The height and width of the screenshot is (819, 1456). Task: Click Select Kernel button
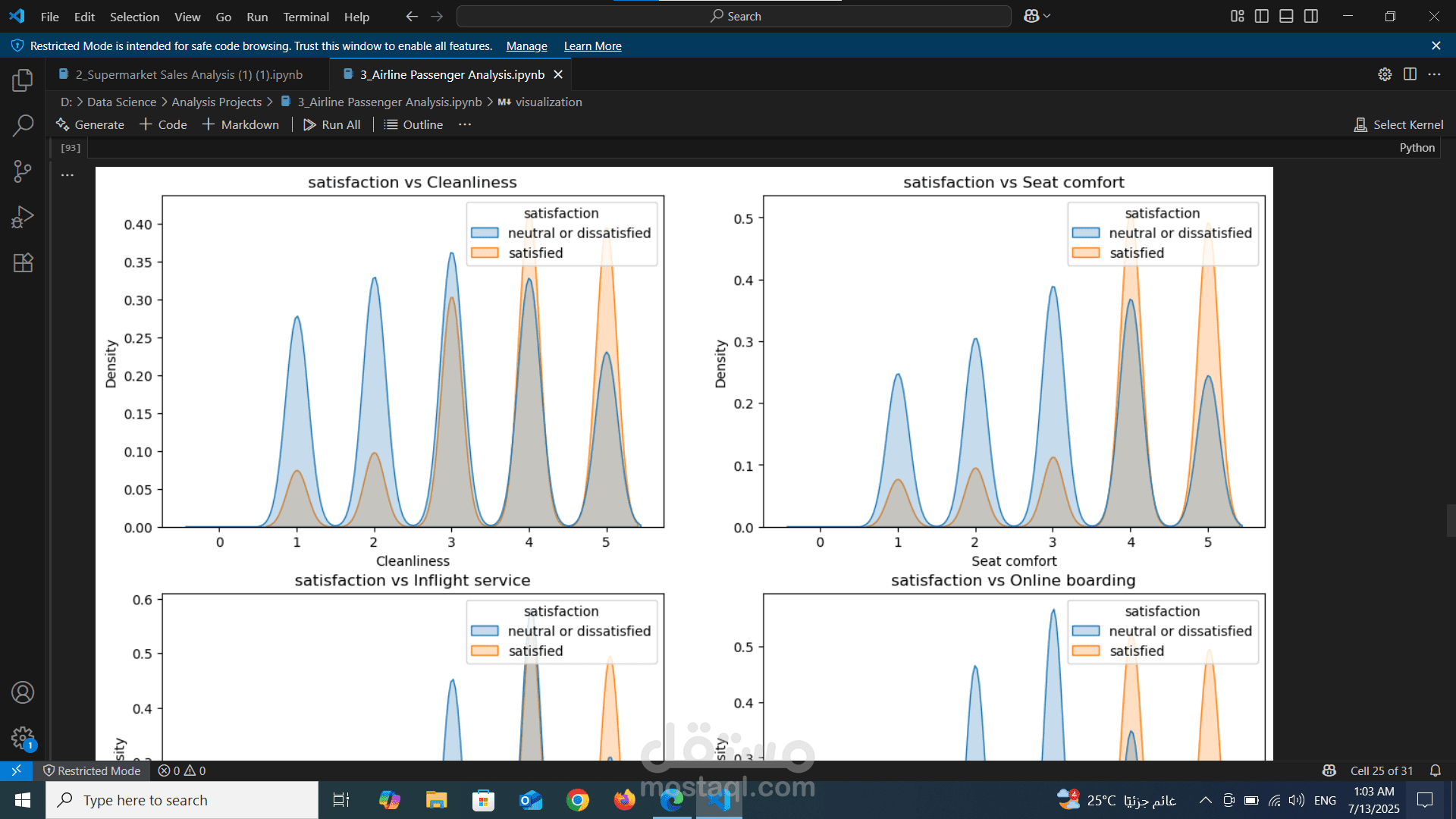(1399, 124)
